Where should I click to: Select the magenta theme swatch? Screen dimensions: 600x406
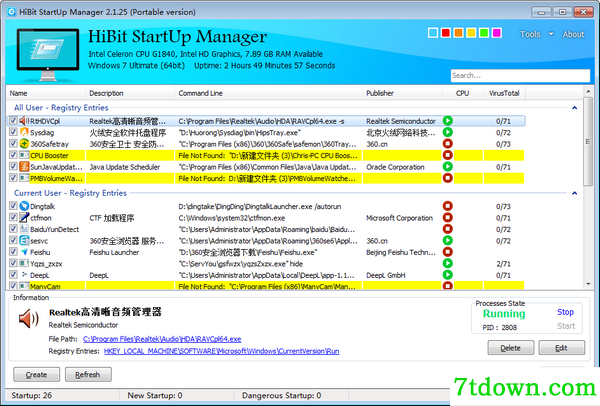tap(497, 33)
